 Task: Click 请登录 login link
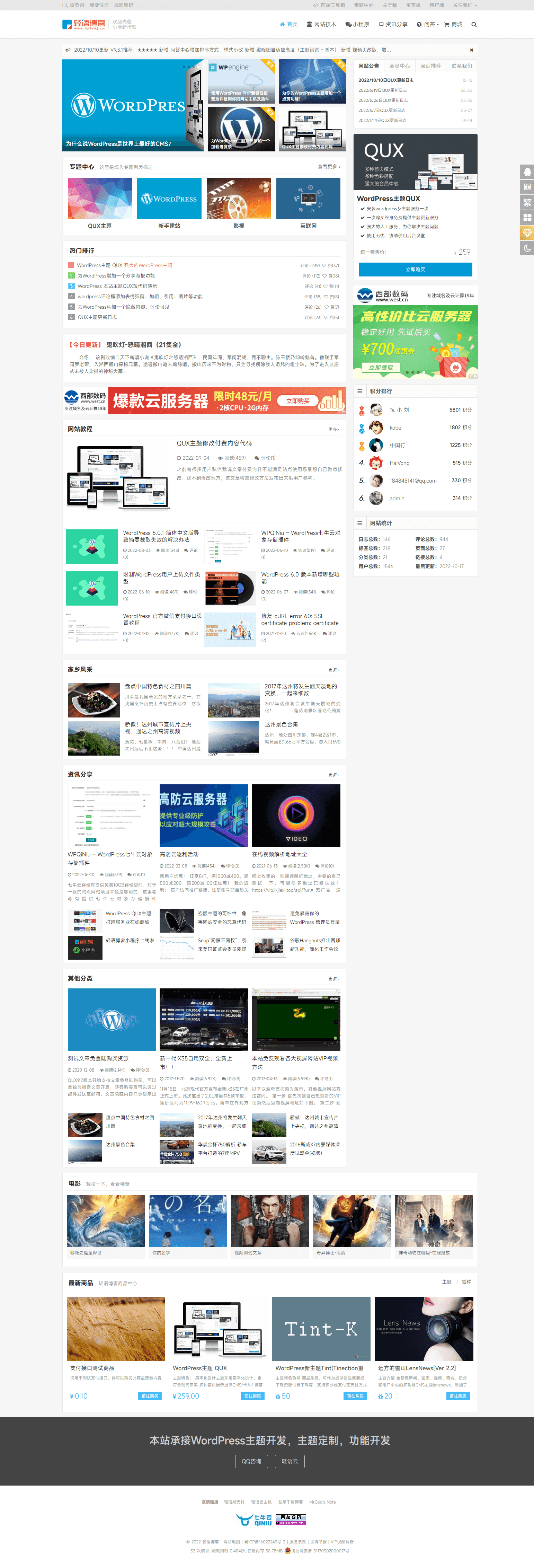click(x=77, y=5)
